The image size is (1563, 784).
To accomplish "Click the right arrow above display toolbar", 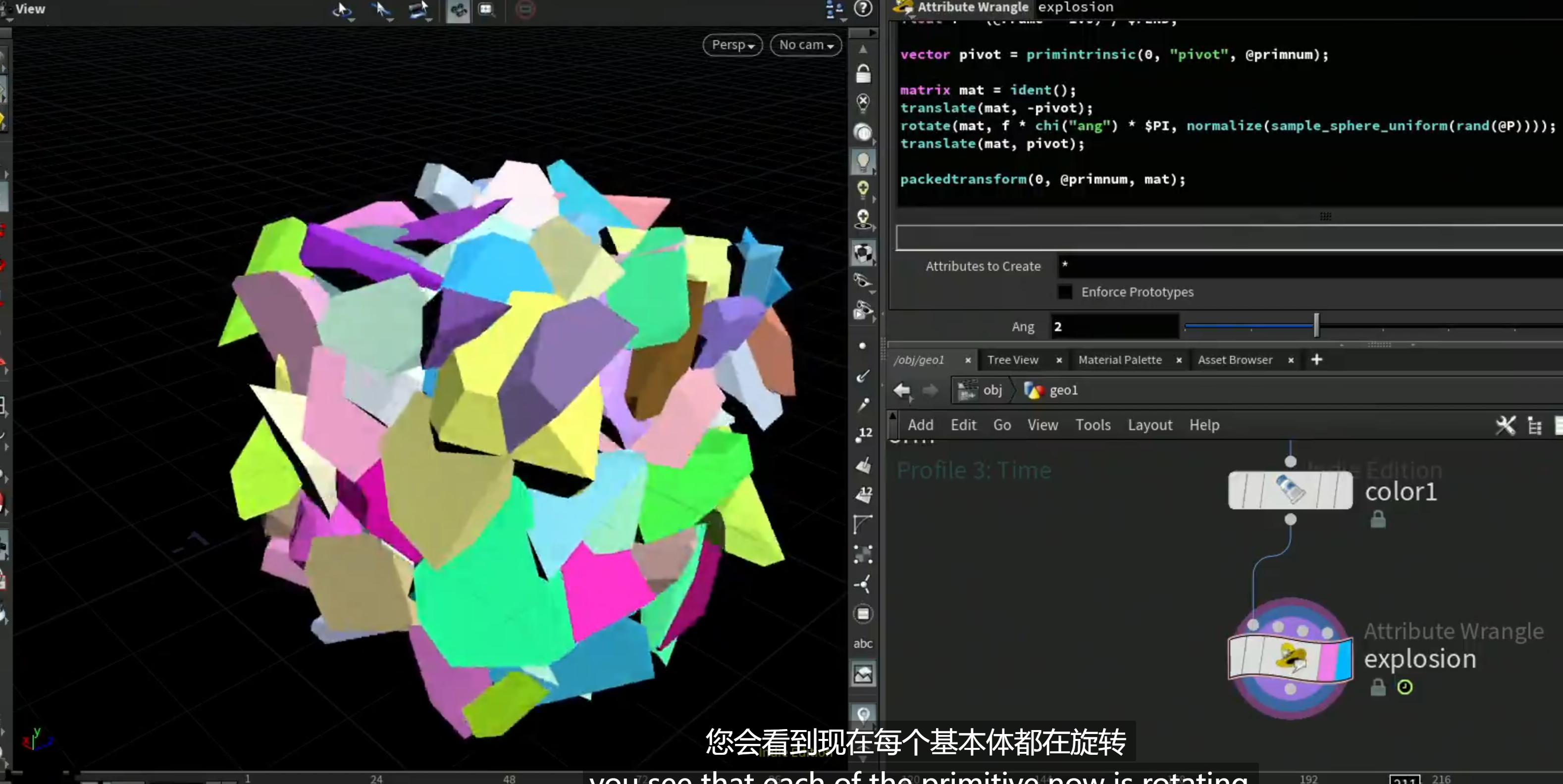I will [872, 33].
